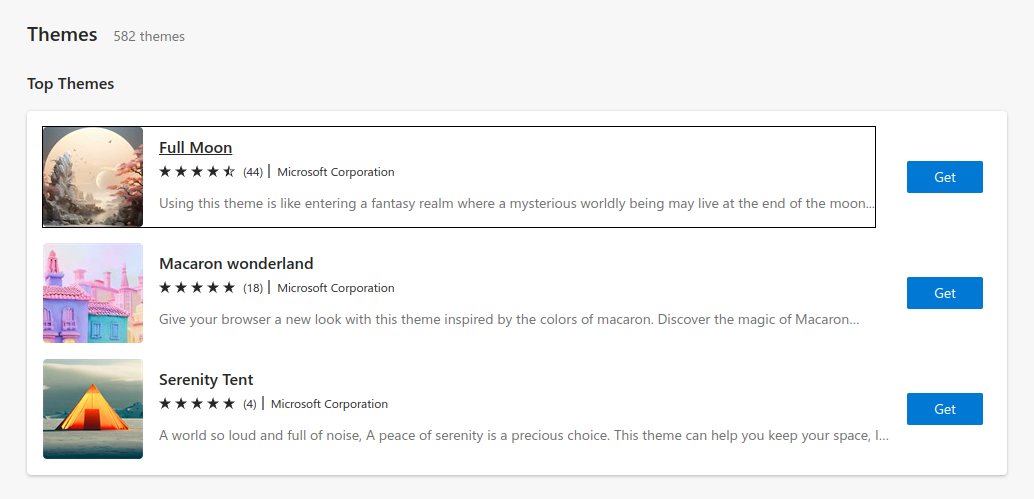Get the Macaron wonderland theme
Viewport: 1034px width, 499px height.
tap(944, 293)
